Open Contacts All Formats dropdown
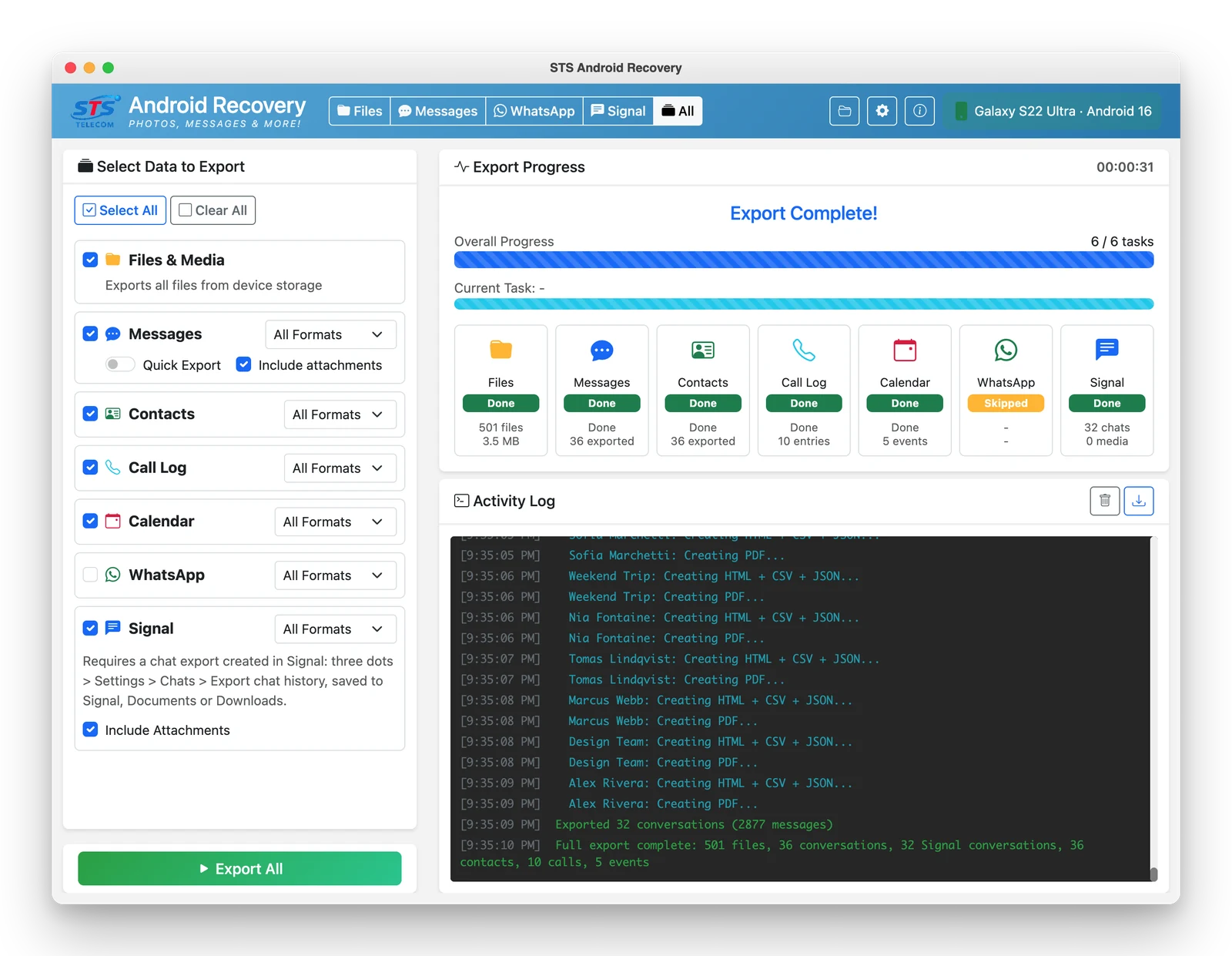Screen dimensions: 1232x956 point(340,414)
